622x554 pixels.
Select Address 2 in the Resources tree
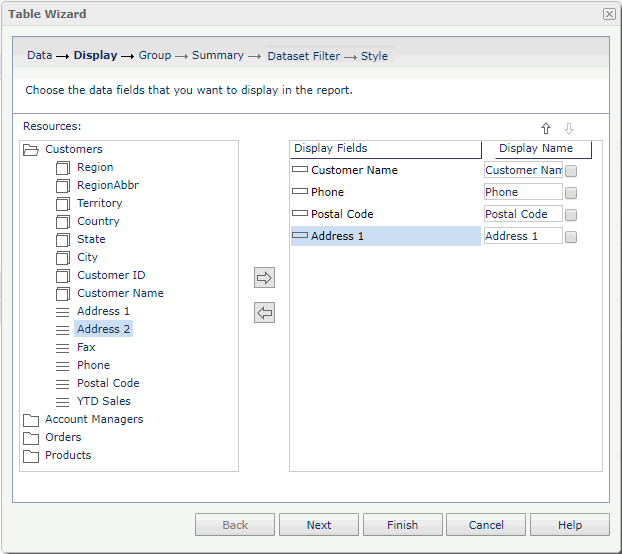click(x=104, y=329)
